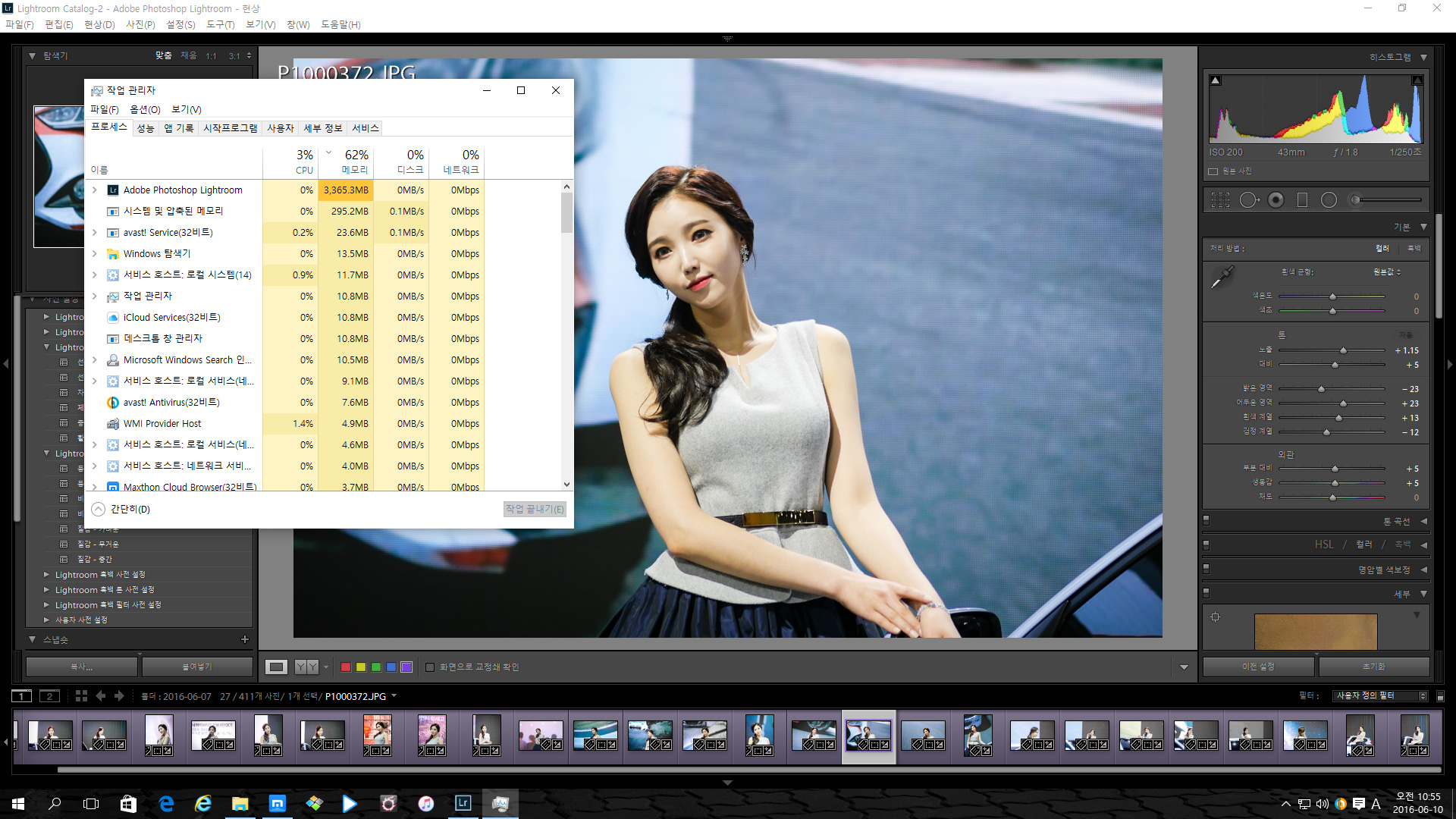Toggle shadow clipping indicator in histogram

(1216, 80)
